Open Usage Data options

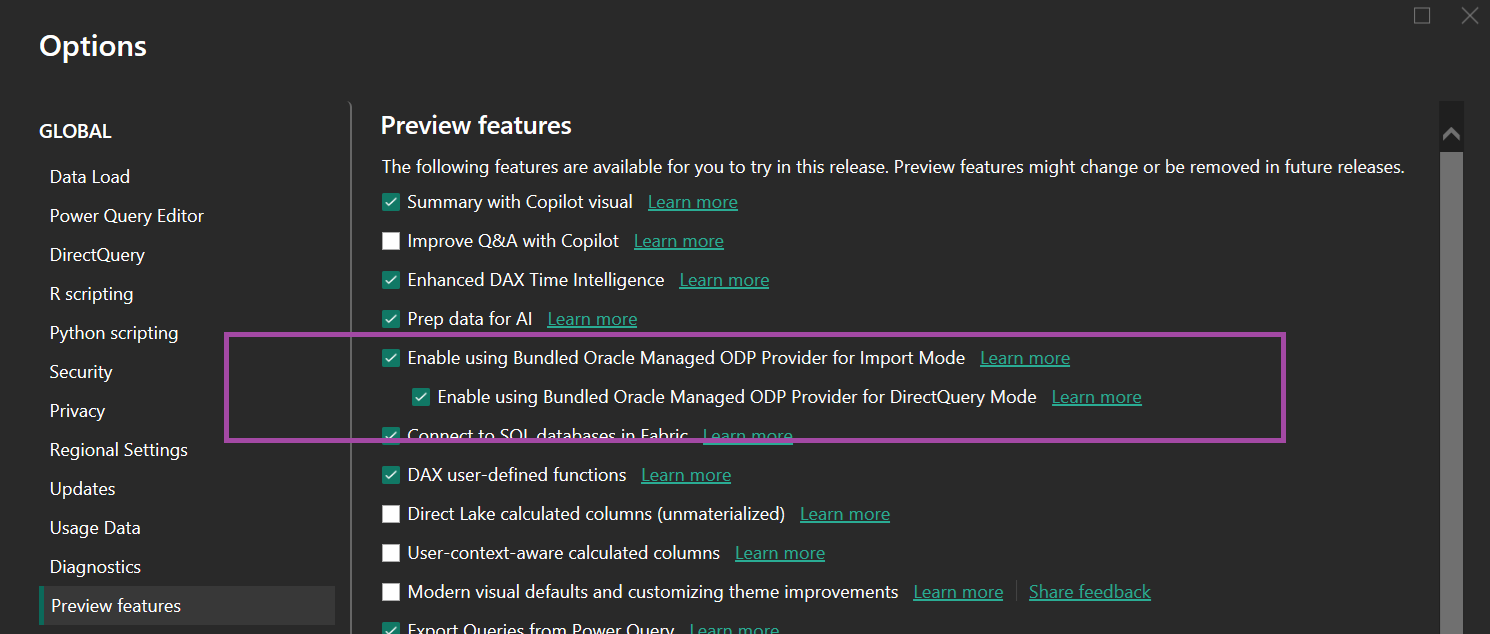[95, 528]
